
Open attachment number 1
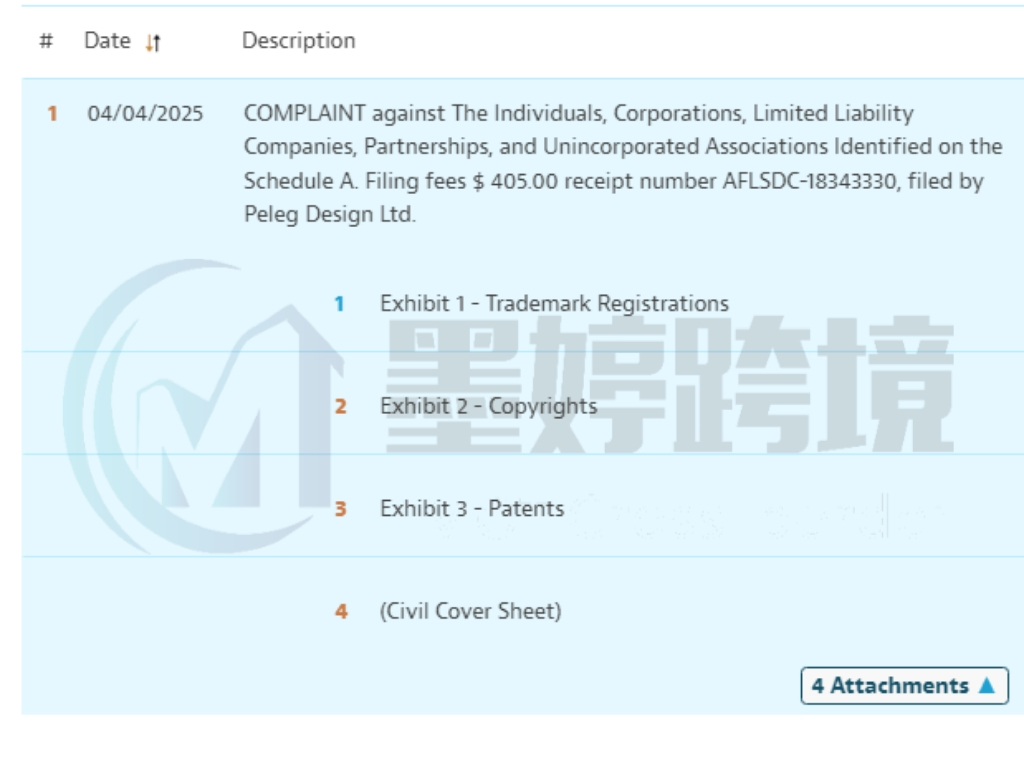point(340,303)
